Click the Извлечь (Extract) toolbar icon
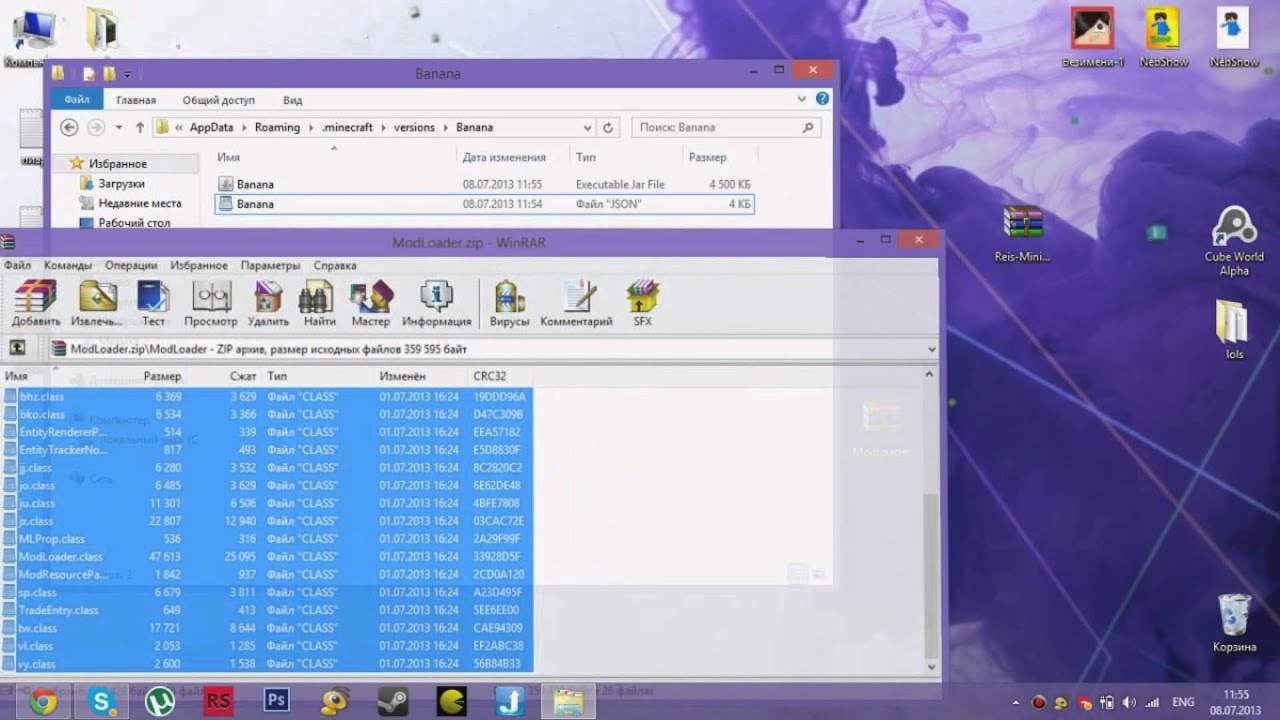The height and width of the screenshot is (720, 1280). (x=98, y=302)
